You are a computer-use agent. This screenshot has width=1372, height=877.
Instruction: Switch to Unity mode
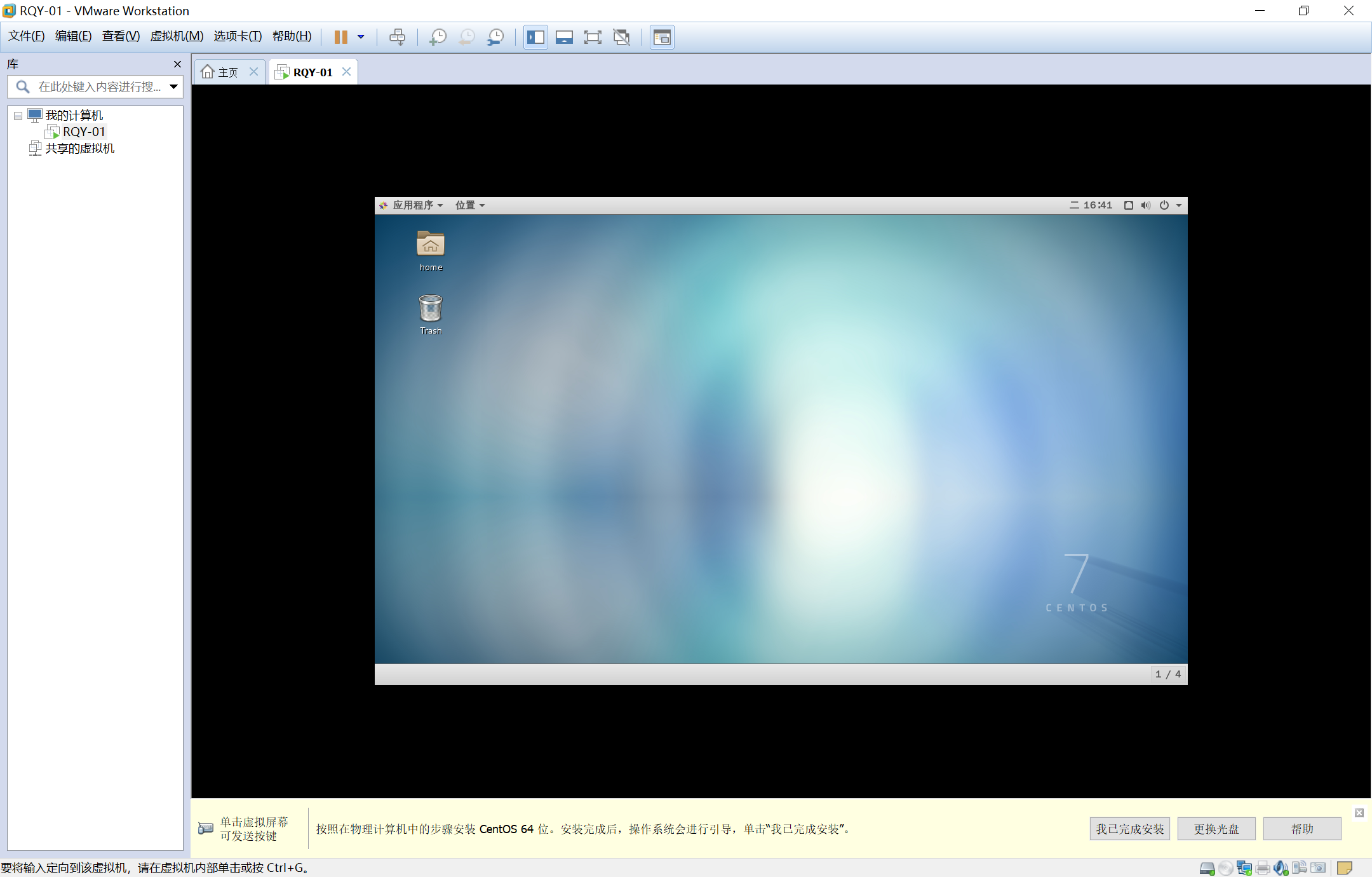coord(622,37)
